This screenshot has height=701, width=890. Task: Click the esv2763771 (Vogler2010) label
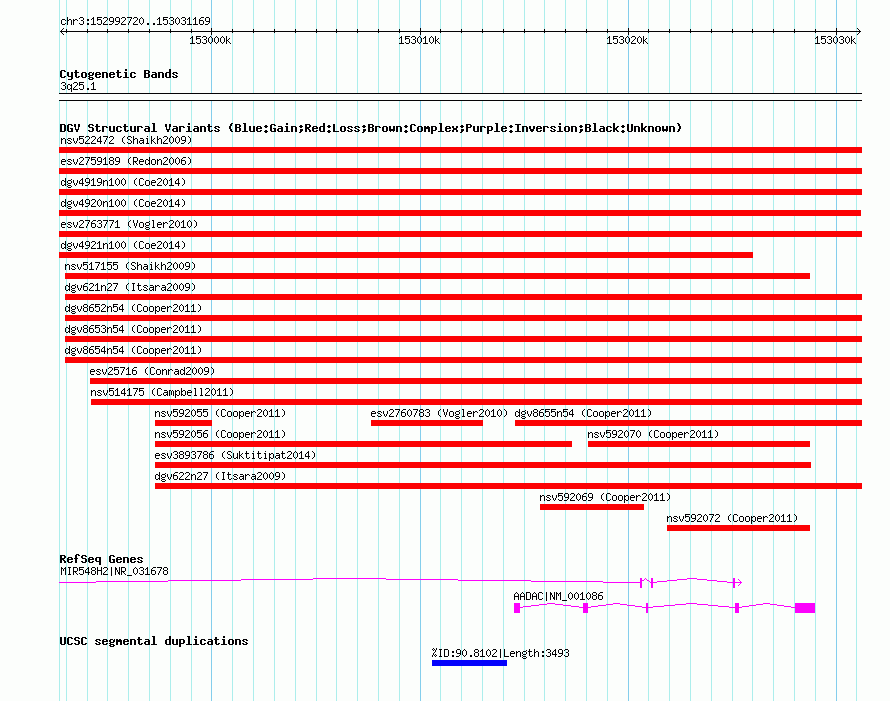129,224
